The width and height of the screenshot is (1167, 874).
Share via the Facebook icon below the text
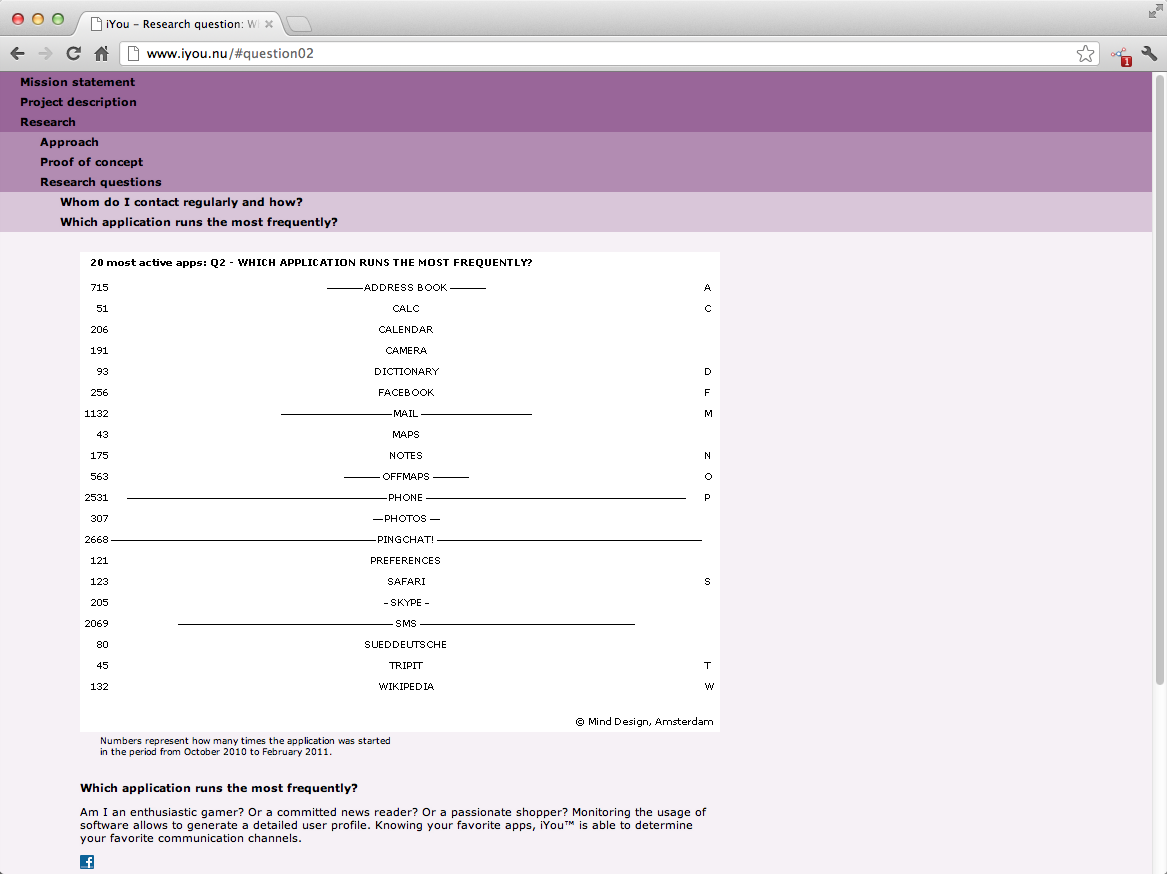87,862
